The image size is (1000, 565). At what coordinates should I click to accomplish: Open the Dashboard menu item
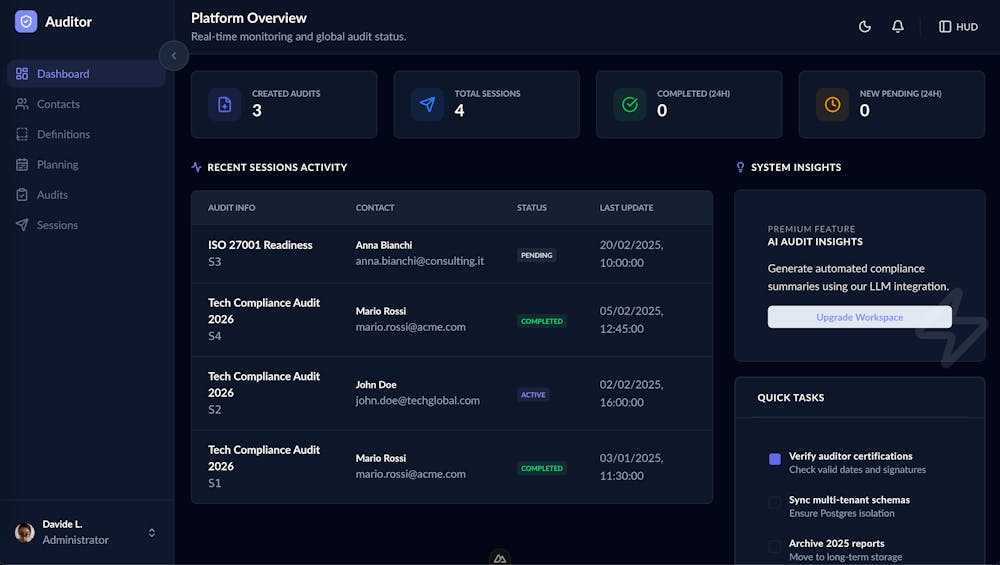[86, 74]
